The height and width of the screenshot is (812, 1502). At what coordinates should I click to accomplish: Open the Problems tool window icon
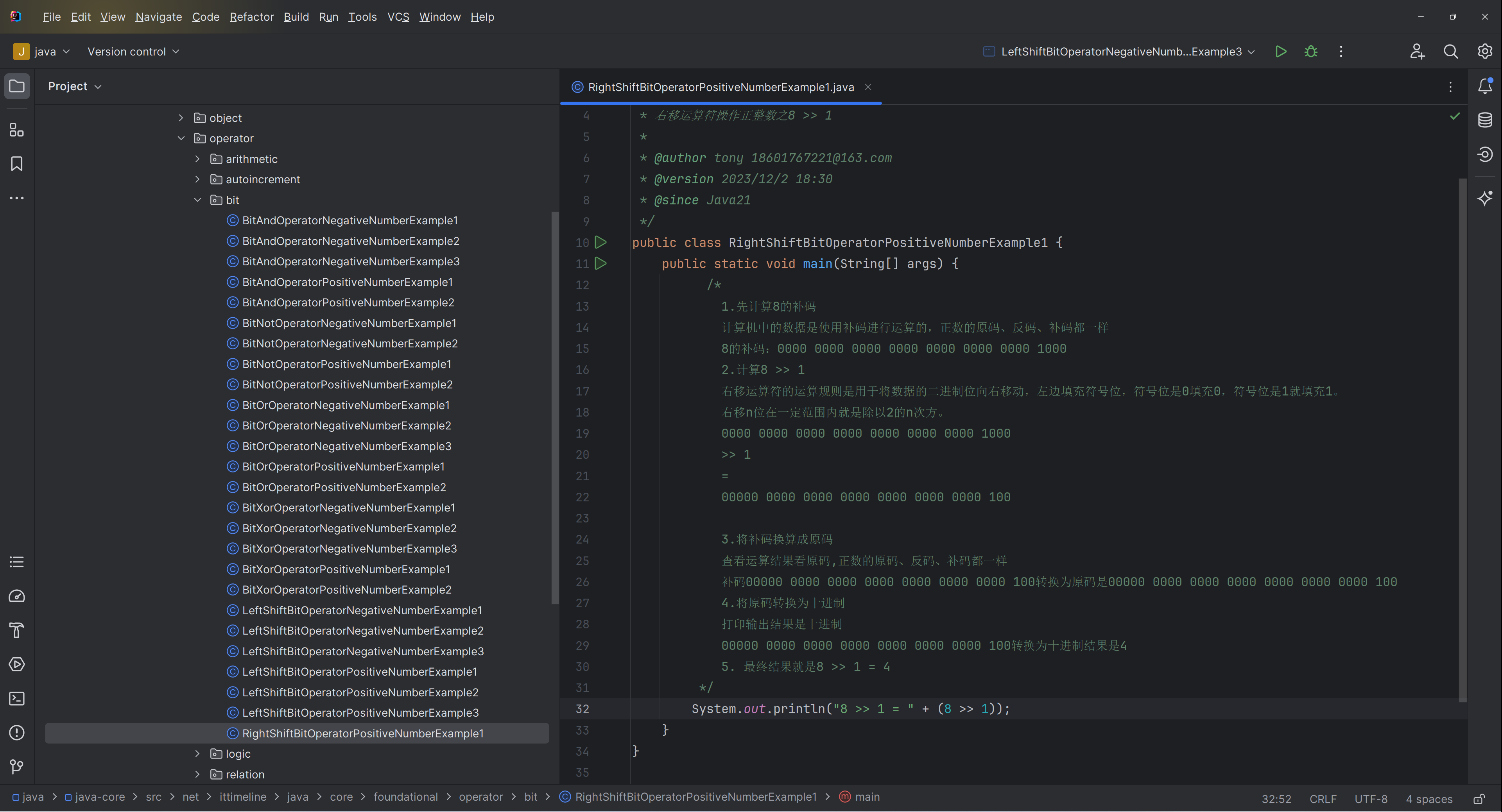point(17,733)
